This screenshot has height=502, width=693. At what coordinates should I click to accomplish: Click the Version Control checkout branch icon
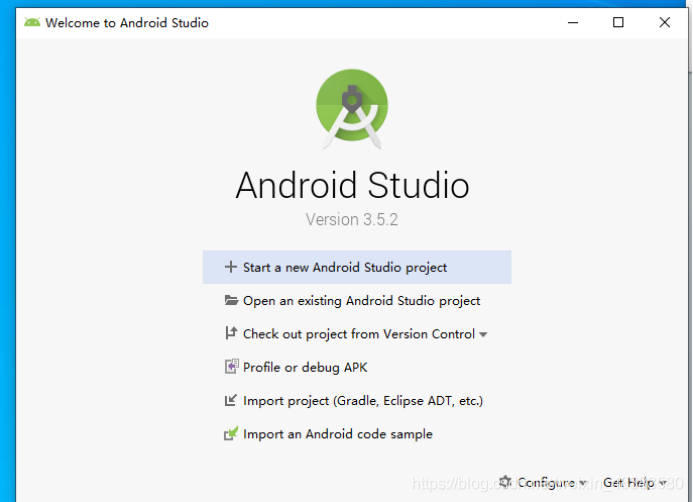coord(231,333)
